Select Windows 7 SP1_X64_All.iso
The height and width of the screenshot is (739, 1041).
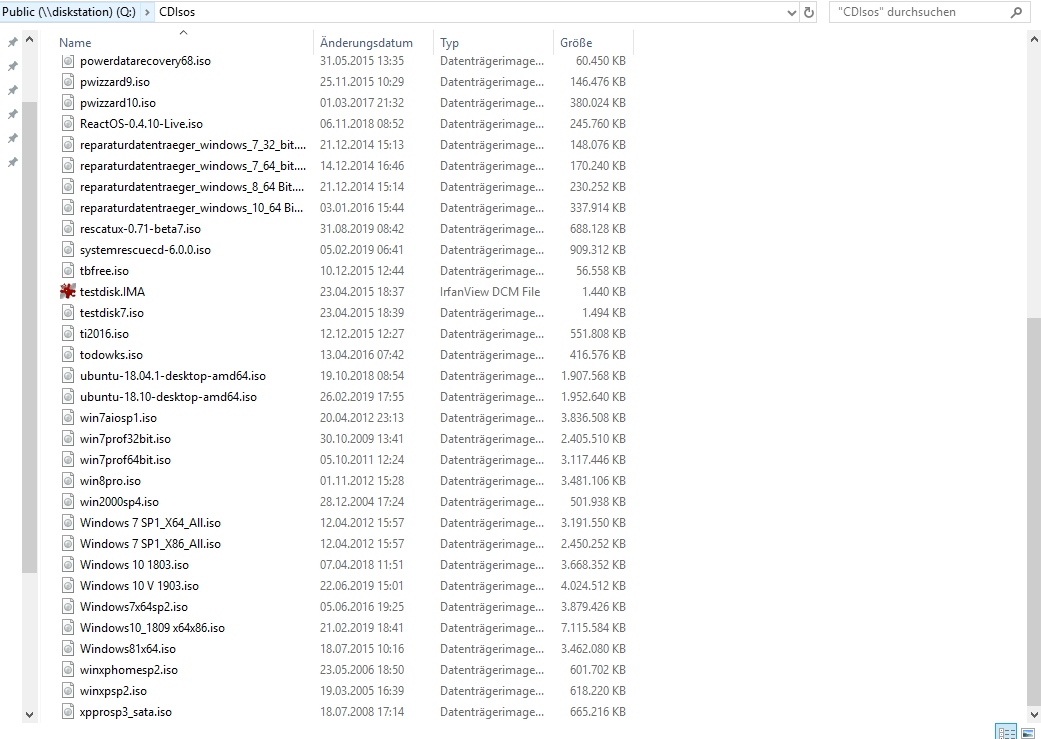pos(150,523)
